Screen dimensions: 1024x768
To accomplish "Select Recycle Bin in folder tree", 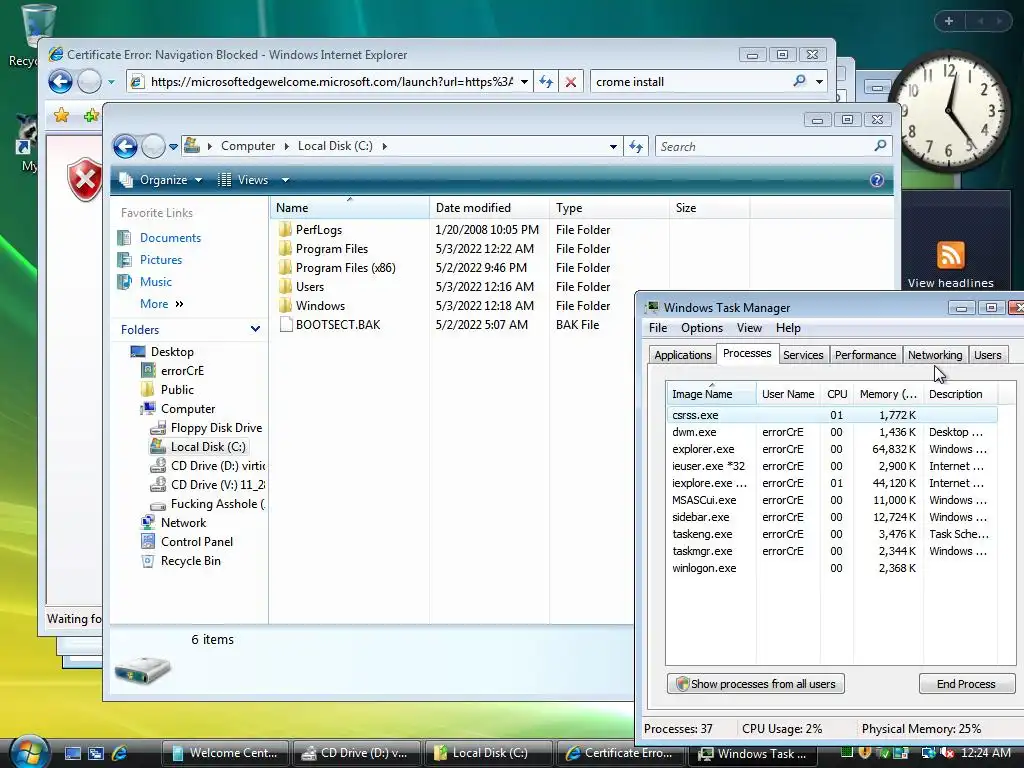I will tap(191, 560).
